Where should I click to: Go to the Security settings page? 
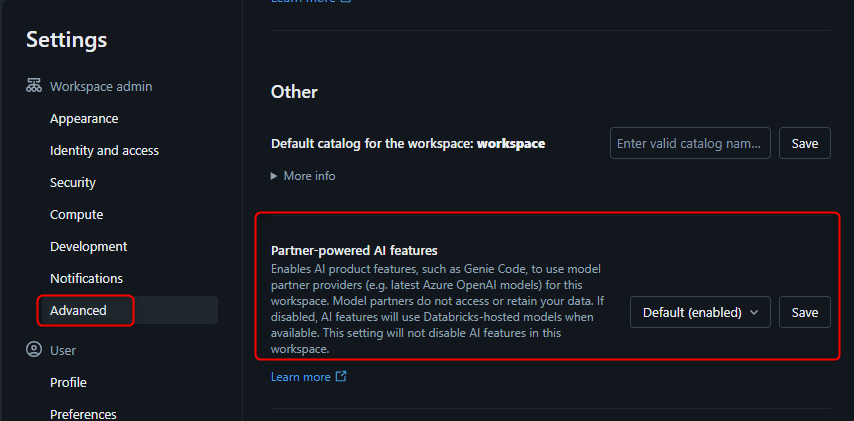pyautogui.click(x=72, y=182)
